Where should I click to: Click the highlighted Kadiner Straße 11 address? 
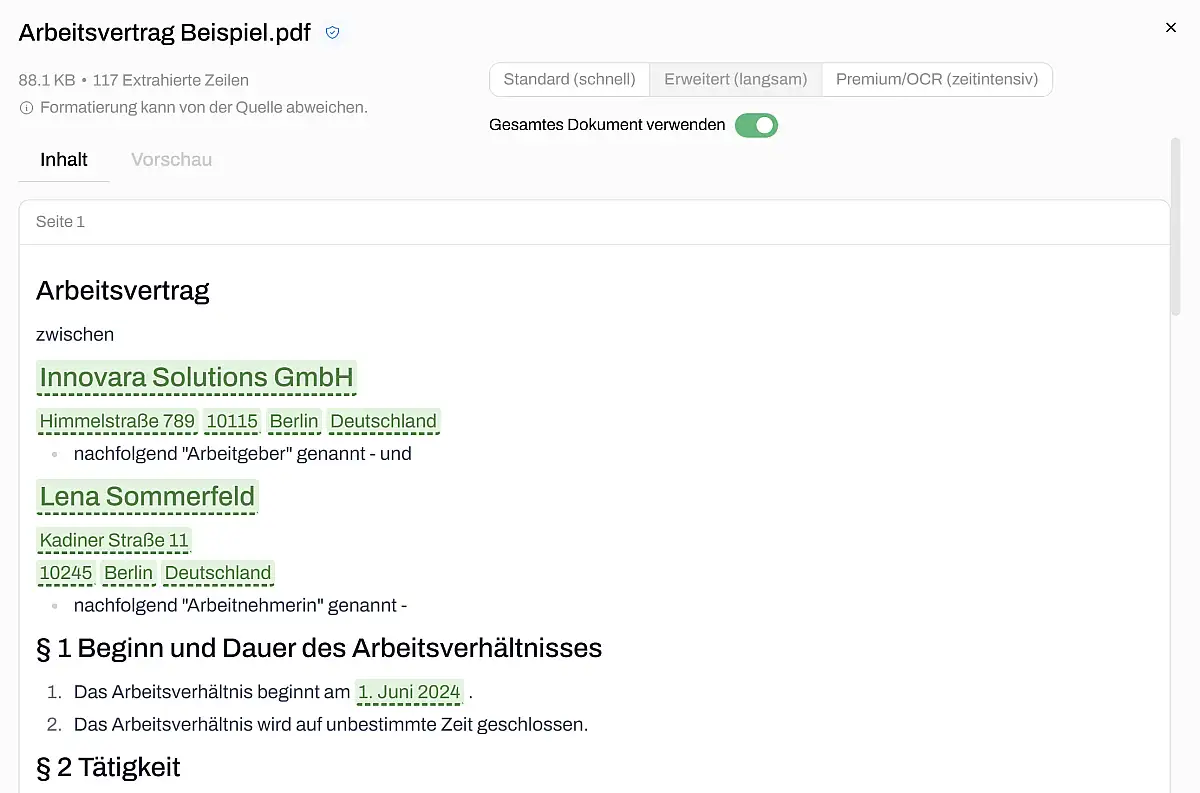[x=114, y=540]
